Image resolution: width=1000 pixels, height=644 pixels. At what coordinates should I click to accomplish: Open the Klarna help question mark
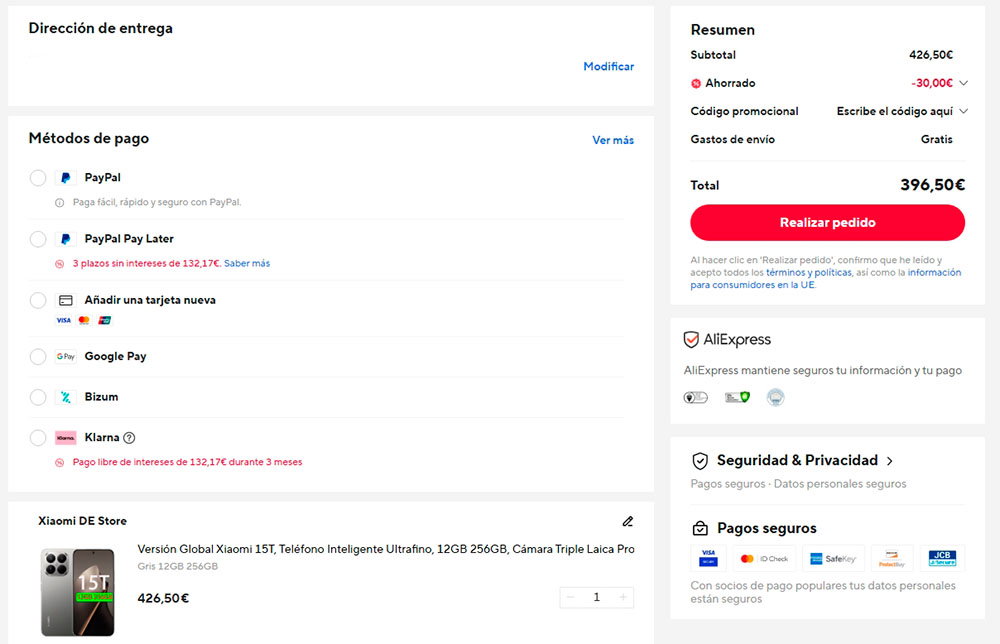(x=129, y=438)
